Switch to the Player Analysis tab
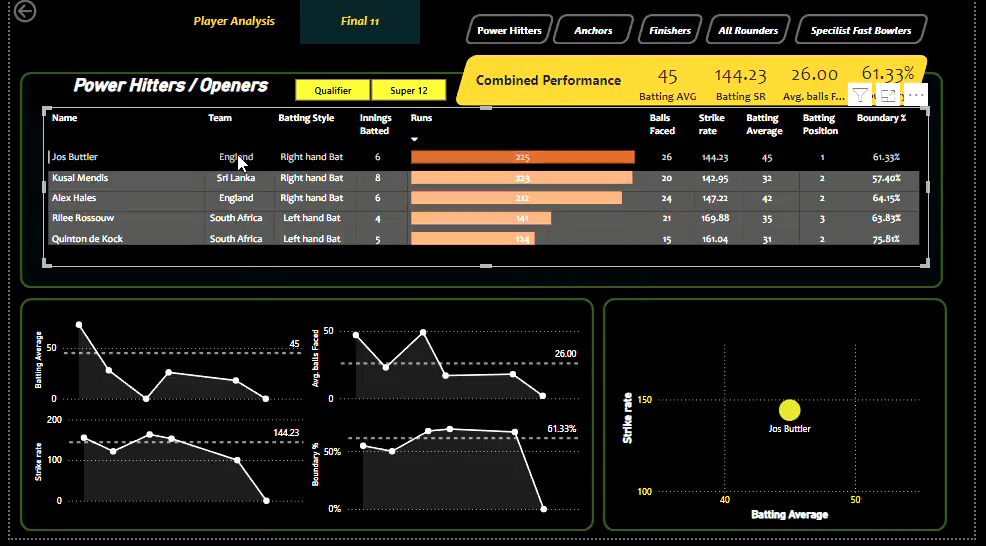Image resolution: width=986 pixels, height=546 pixels. [x=234, y=21]
